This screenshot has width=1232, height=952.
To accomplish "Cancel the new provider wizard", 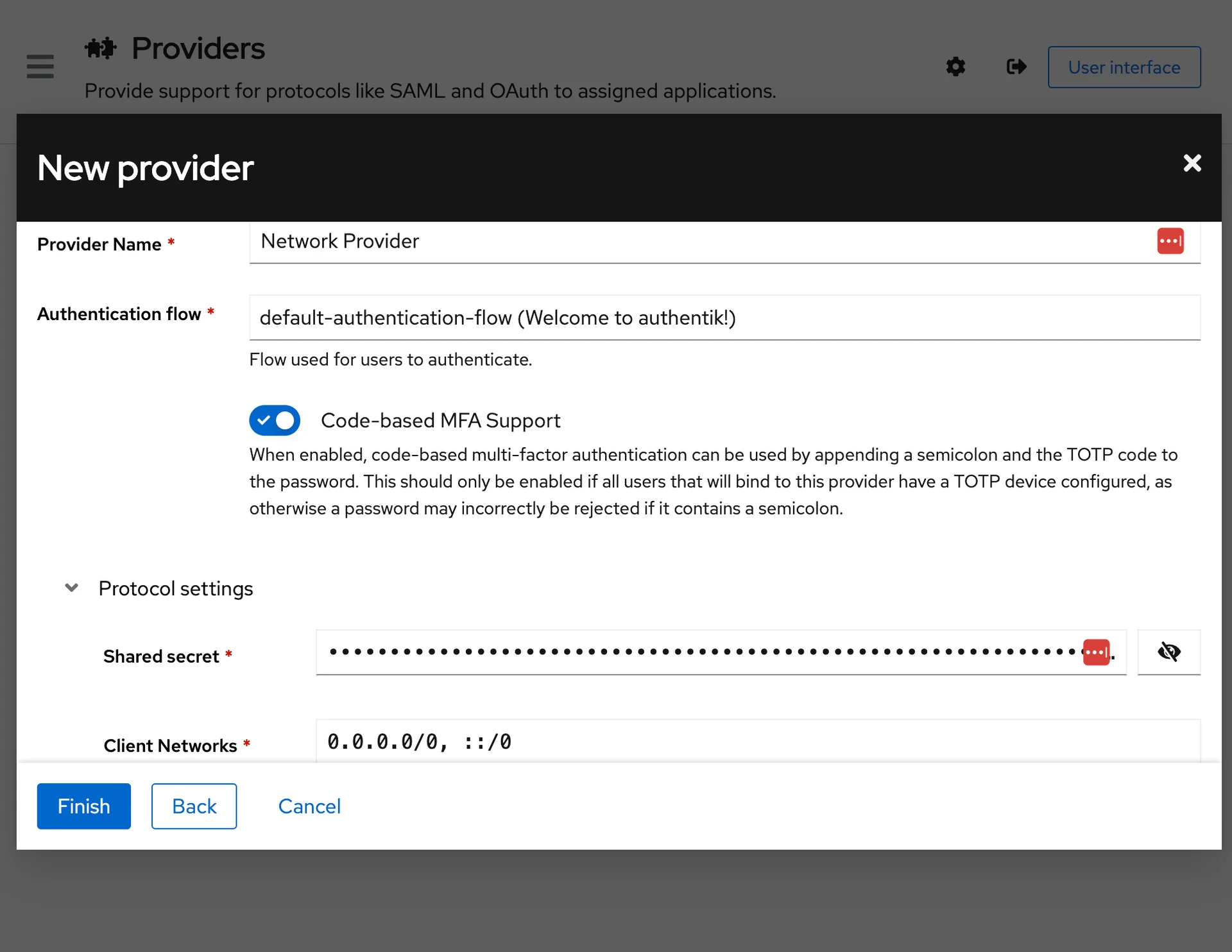I will pos(309,806).
